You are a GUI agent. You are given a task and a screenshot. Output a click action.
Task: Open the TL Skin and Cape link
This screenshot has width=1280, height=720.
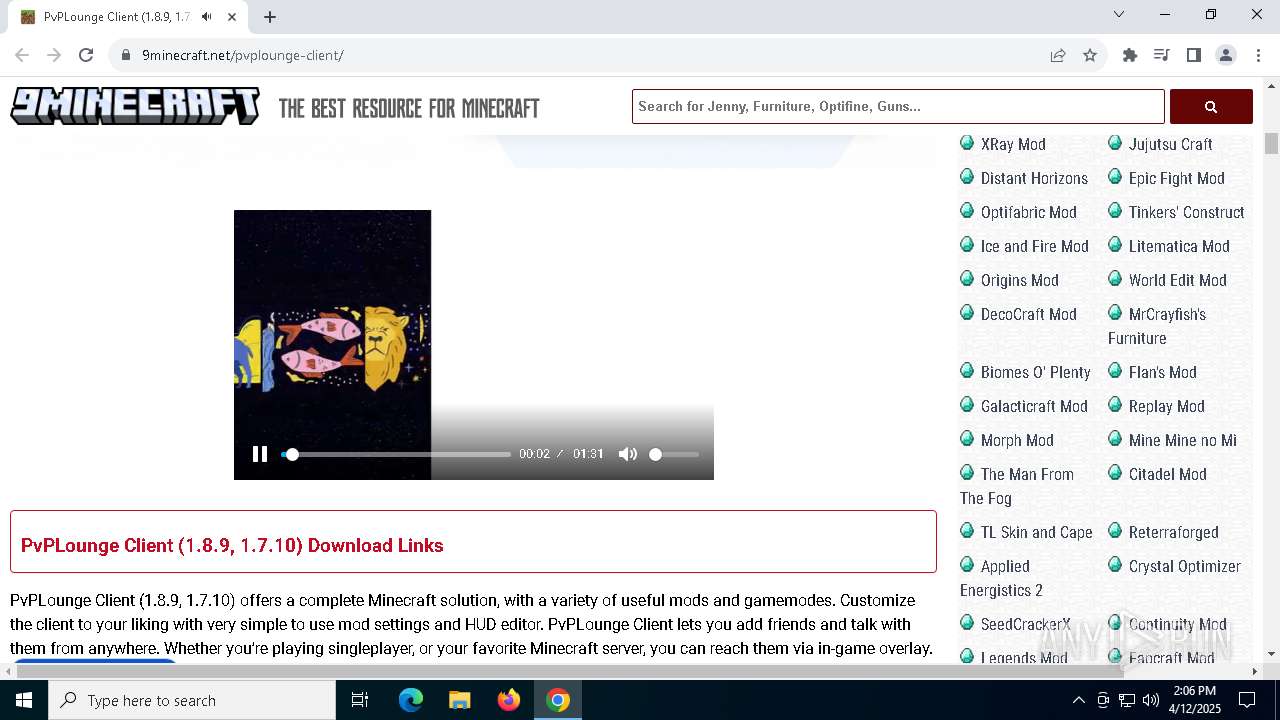1036,532
